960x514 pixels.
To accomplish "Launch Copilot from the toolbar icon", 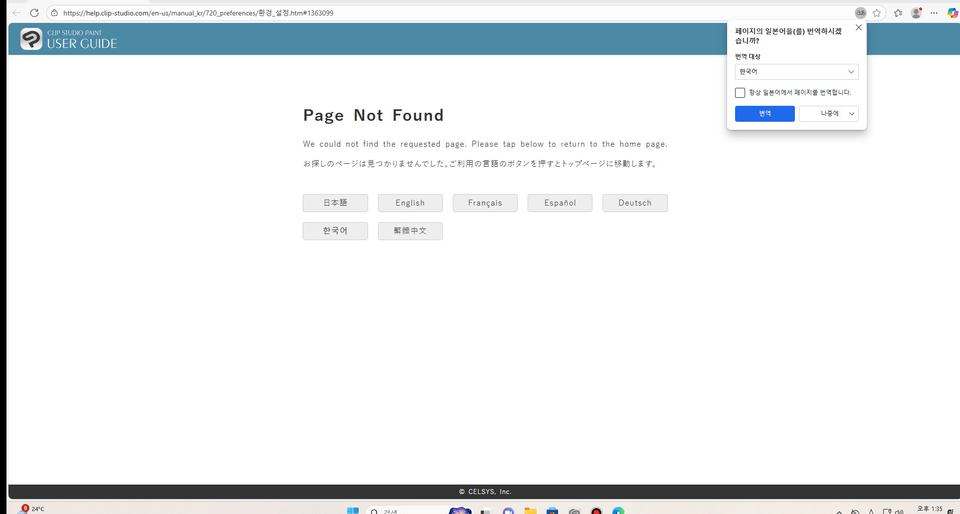I will point(952,13).
